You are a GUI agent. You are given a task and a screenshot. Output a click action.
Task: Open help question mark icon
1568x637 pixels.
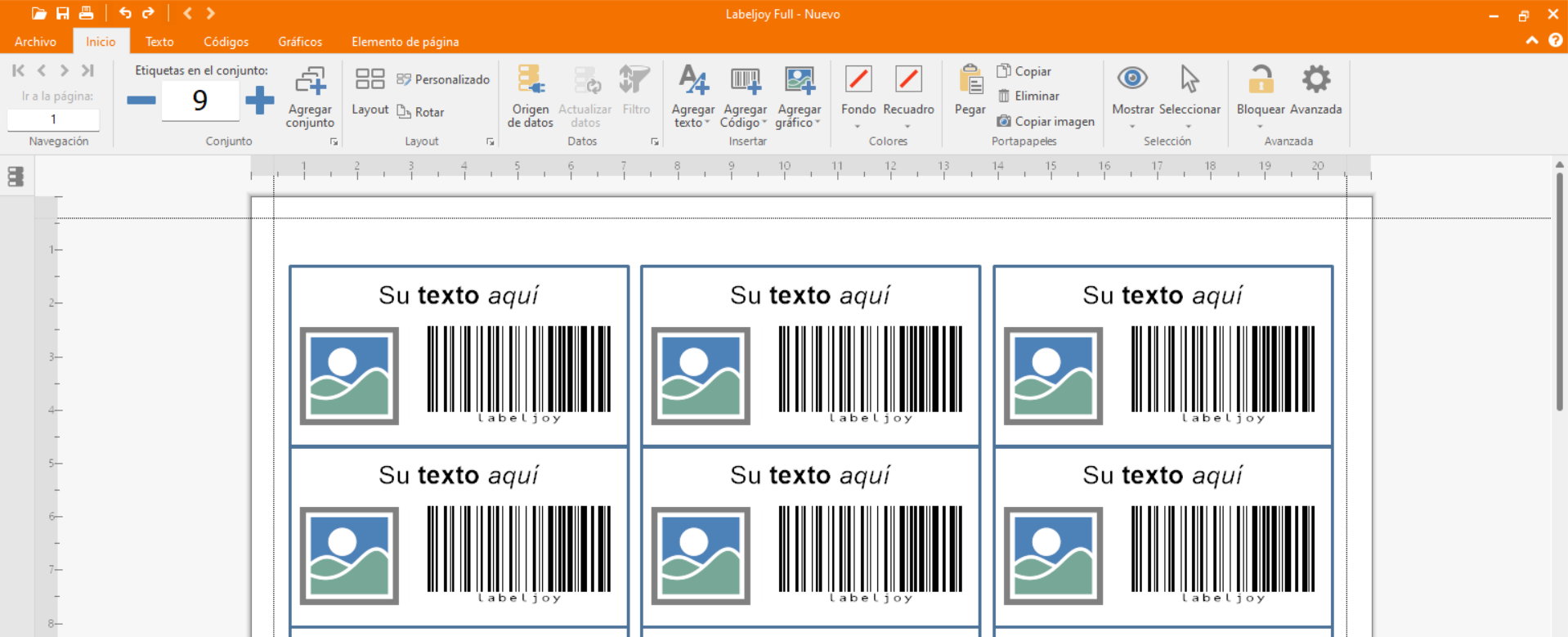[x=1555, y=40]
